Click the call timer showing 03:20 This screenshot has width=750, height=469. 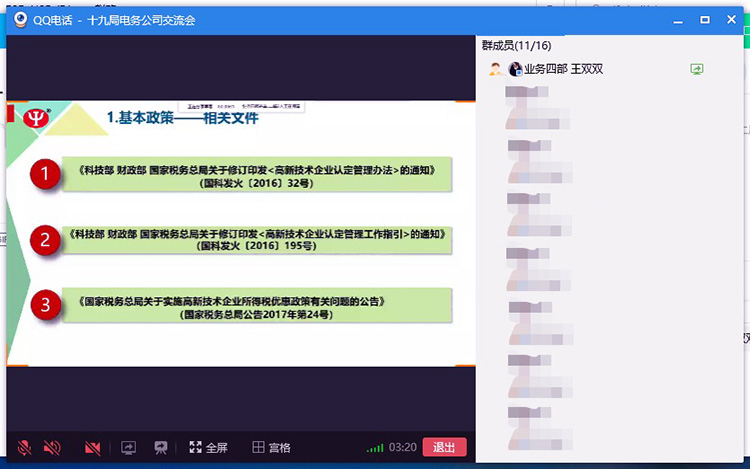(402, 448)
